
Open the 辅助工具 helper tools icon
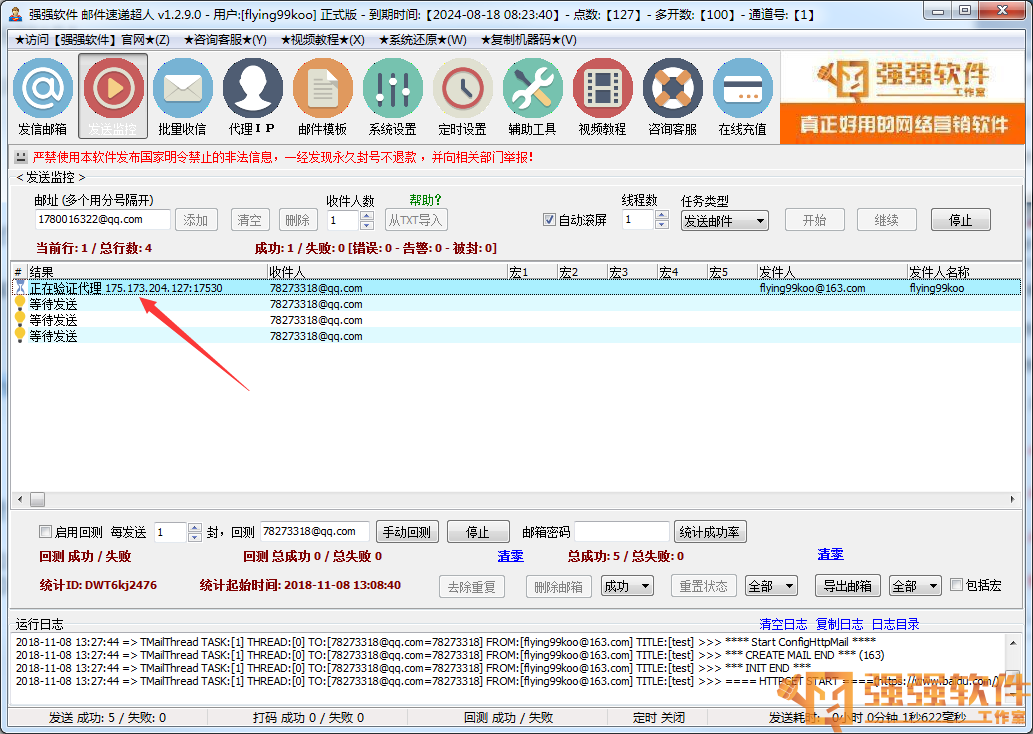coord(532,97)
